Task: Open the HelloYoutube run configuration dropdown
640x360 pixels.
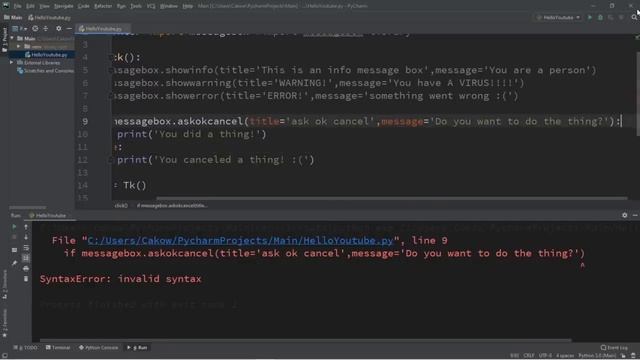Action: (558, 18)
